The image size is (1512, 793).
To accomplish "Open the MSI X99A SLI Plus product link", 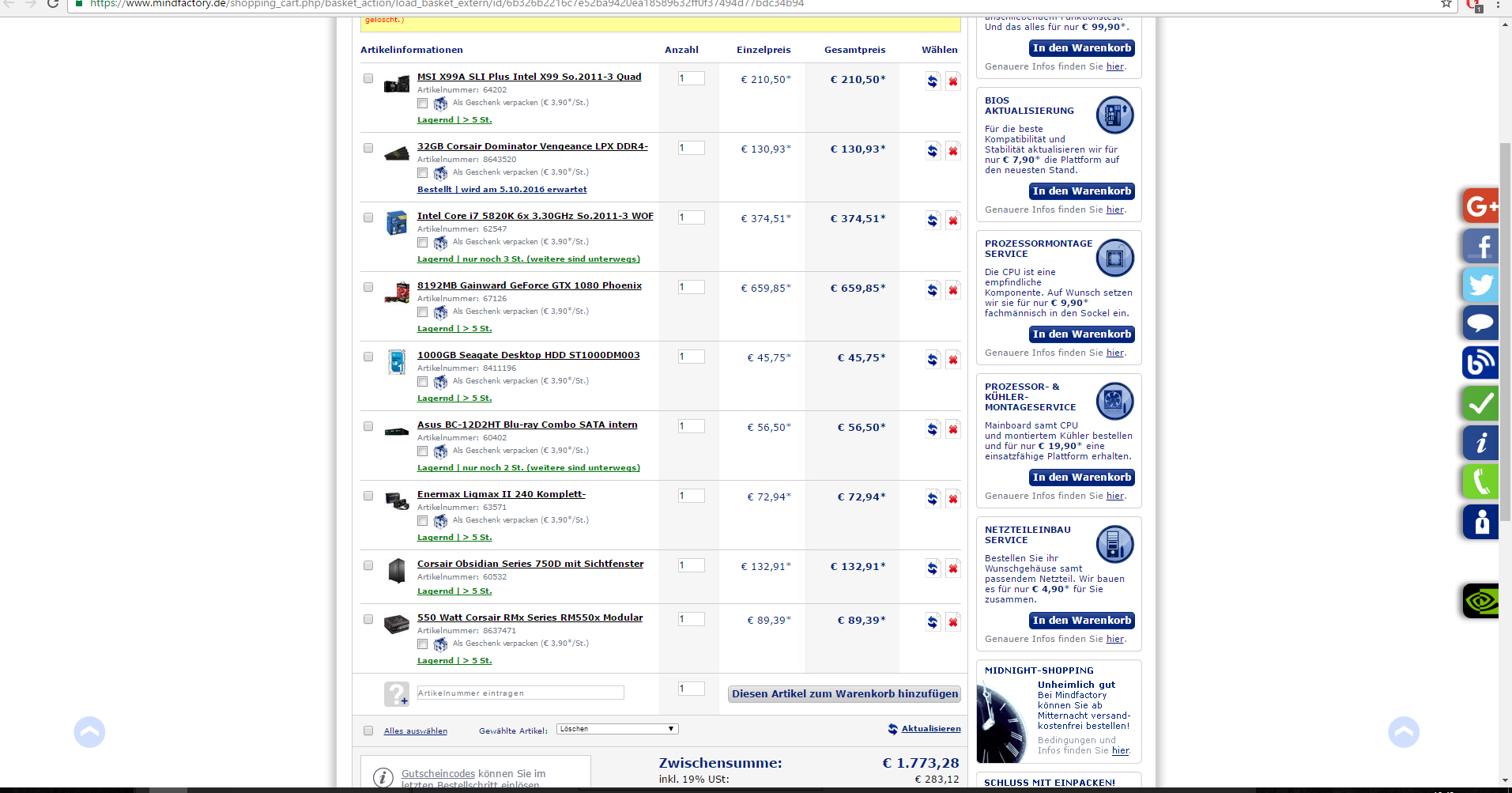I will tap(529, 77).
